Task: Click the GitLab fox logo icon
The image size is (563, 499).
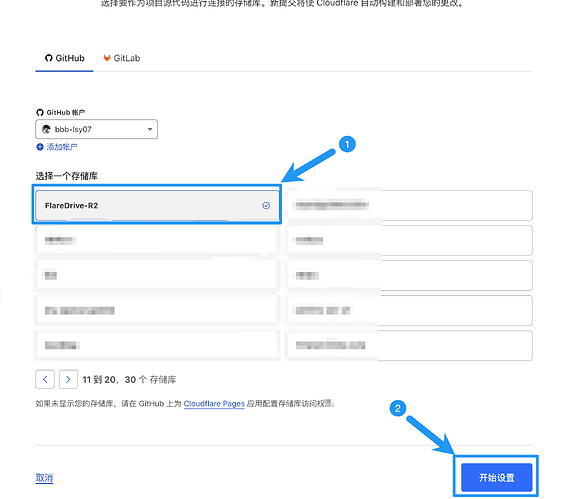Action: (x=107, y=58)
